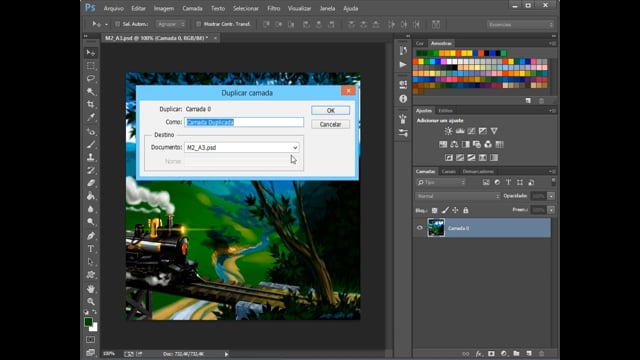Image resolution: width=640 pixels, height=360 pixels.
Task: Select the Brush tool
Action: (x=91, y=144)
